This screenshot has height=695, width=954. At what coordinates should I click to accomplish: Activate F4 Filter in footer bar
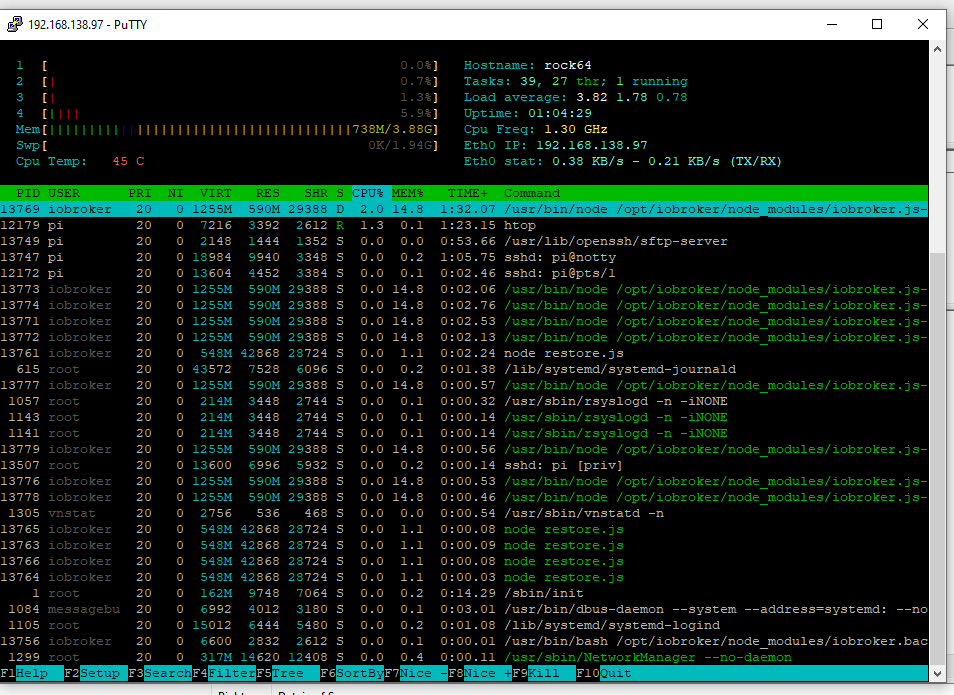231,673
